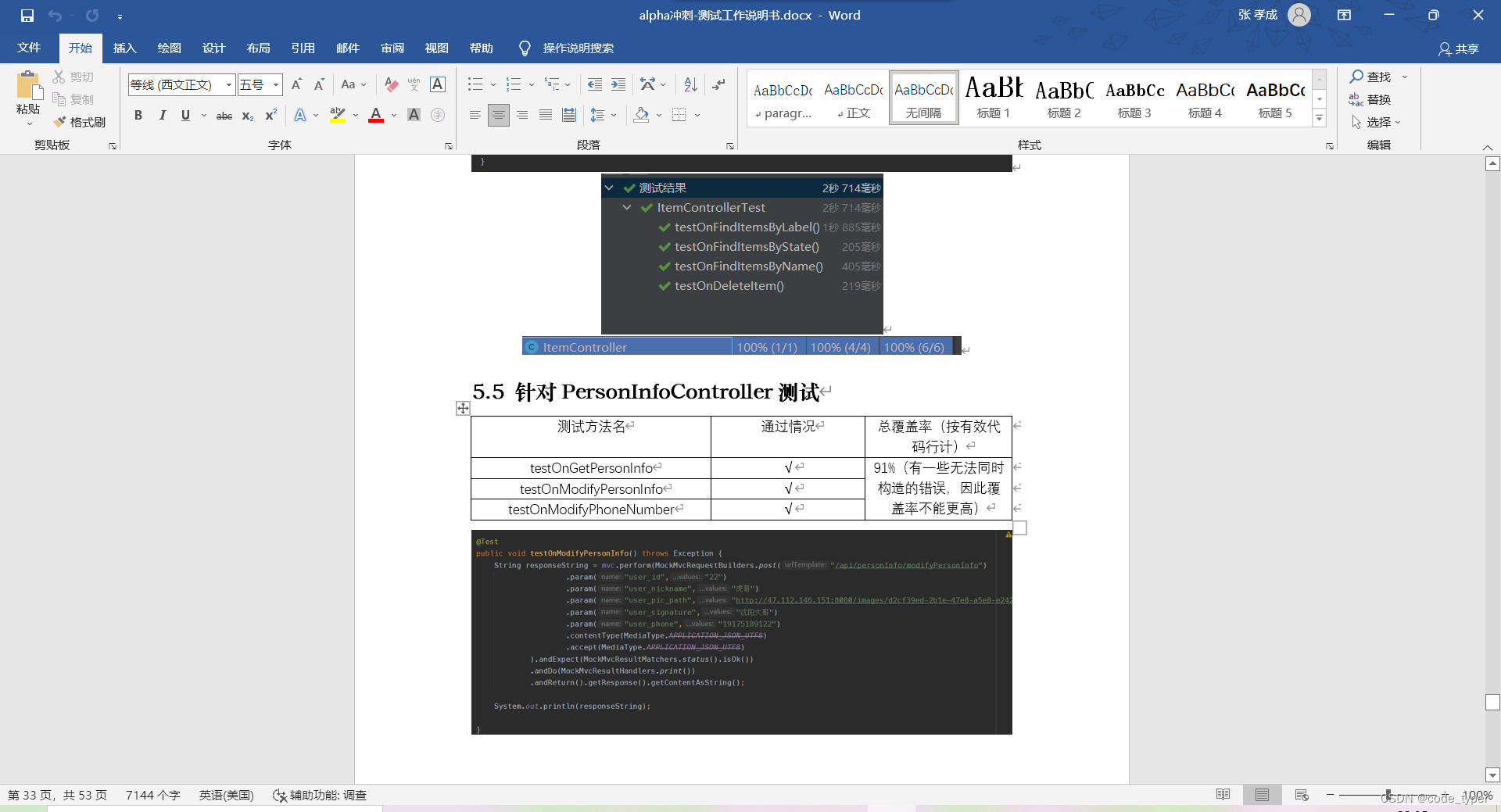Click the page count in status bar
The width and height of the screenshot is (1501, 812).
[57, 795]
